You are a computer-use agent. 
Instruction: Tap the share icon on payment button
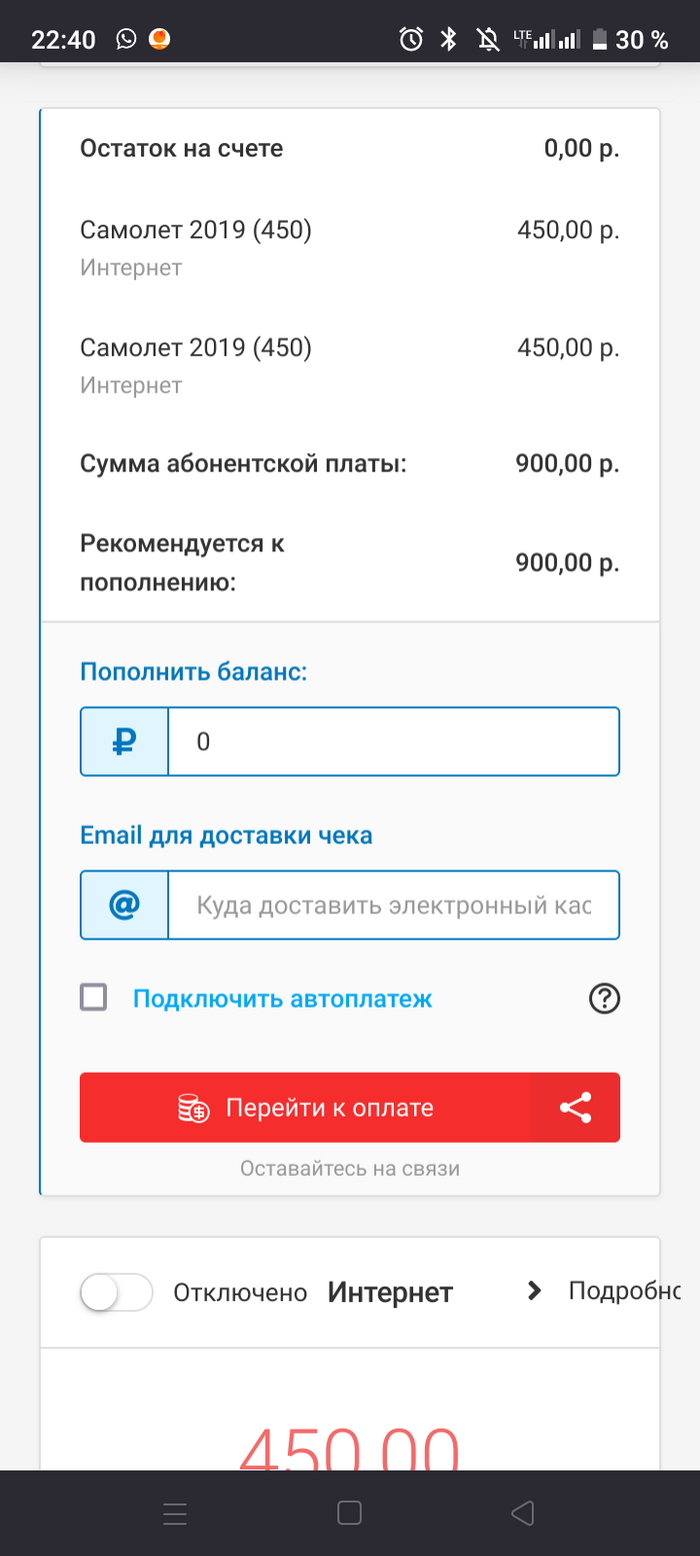(575, 1107)
